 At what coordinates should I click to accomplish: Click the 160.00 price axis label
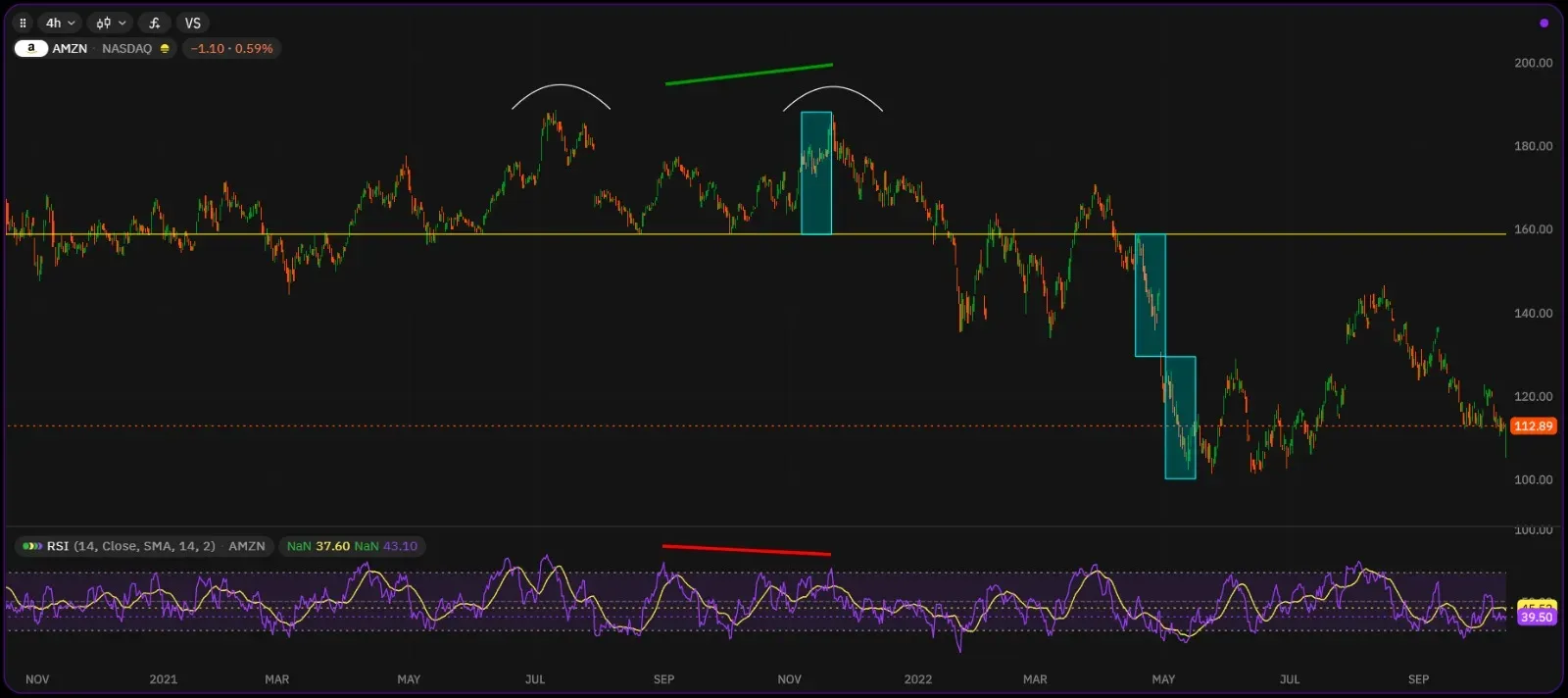[1533, 229]
